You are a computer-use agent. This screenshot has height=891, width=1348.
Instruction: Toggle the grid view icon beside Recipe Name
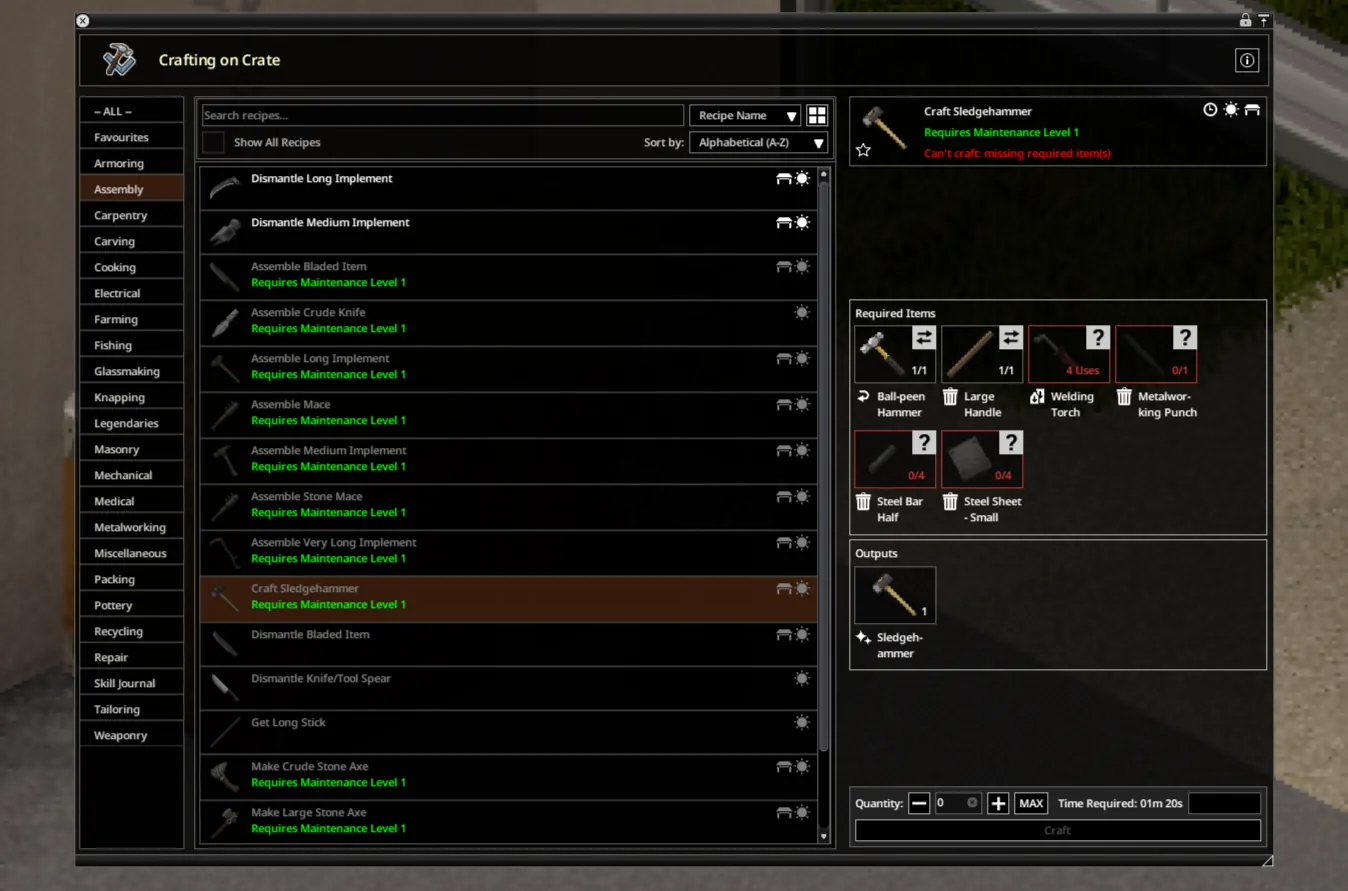coord(817,116)
